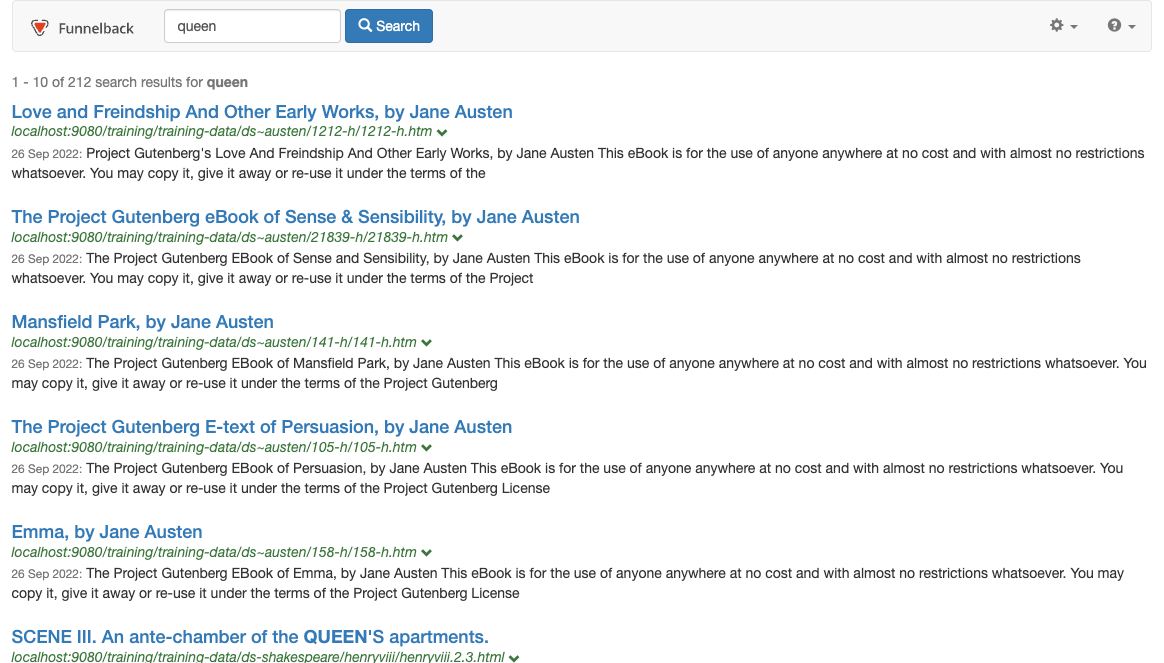Open the help question mark menu
Viewport: 1164px width, 663px height.
pos(1121,26)
